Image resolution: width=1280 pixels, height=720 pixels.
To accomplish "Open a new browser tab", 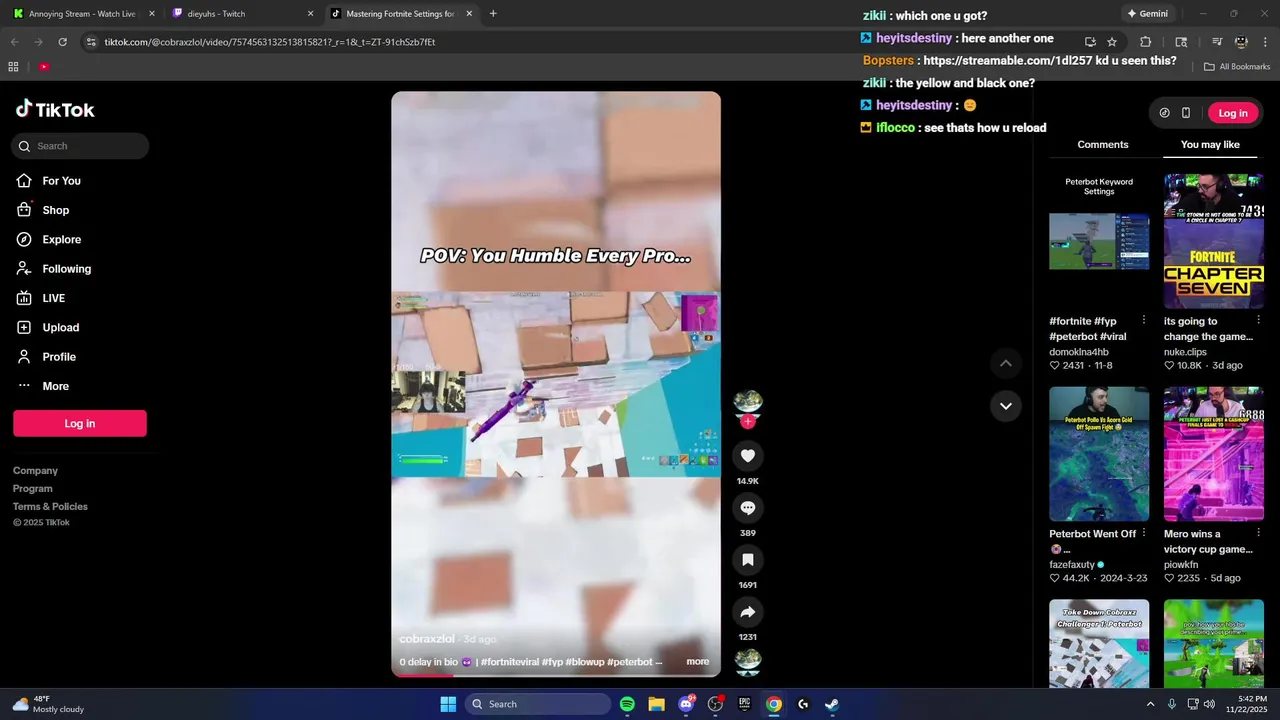I will pyautogui.click(x=493, y=14).
